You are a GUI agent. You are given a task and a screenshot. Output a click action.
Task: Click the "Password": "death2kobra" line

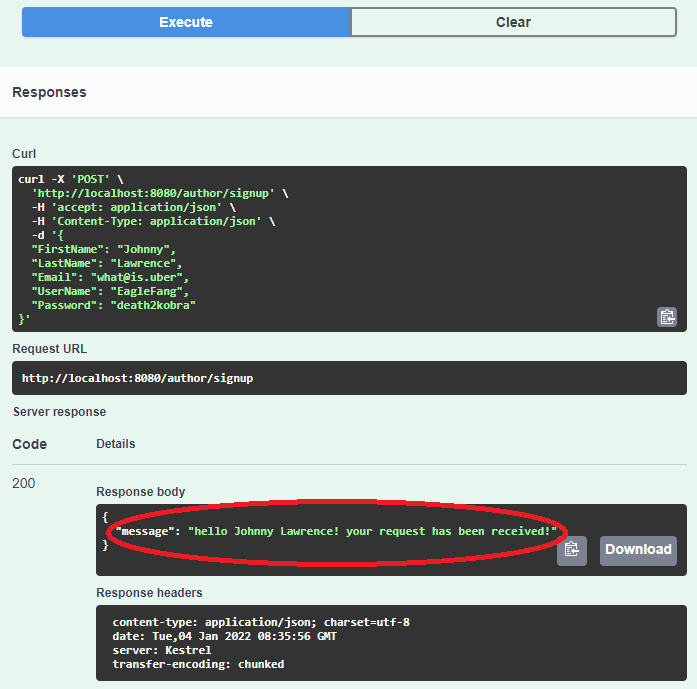point(113,305)
